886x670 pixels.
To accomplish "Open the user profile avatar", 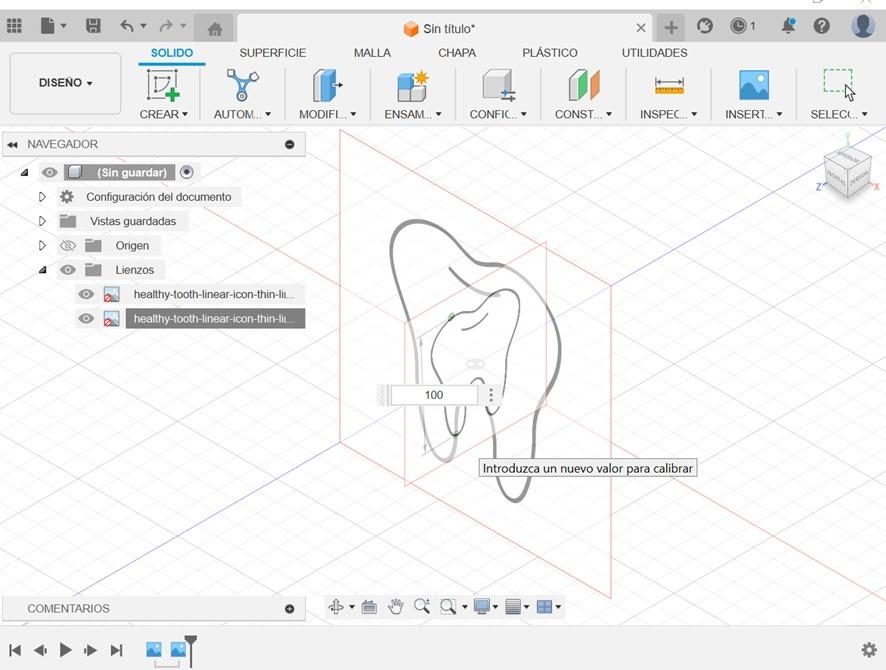I will pos(863,25).
